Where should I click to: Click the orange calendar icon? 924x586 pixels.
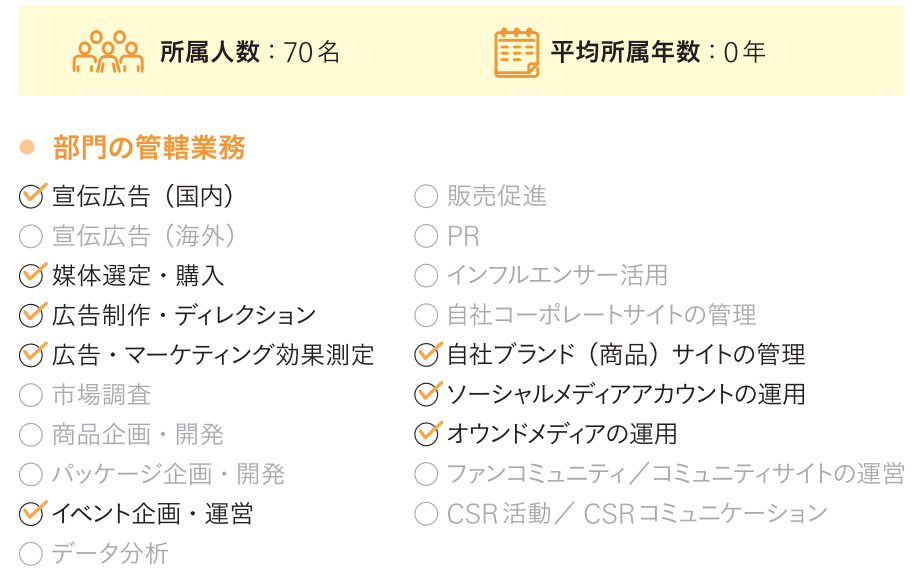(516, 52)
